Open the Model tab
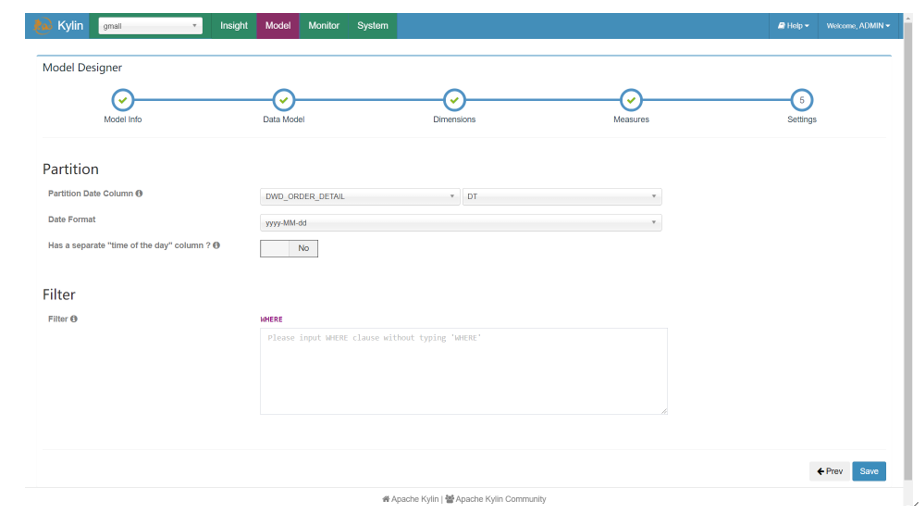 point(278,26)
